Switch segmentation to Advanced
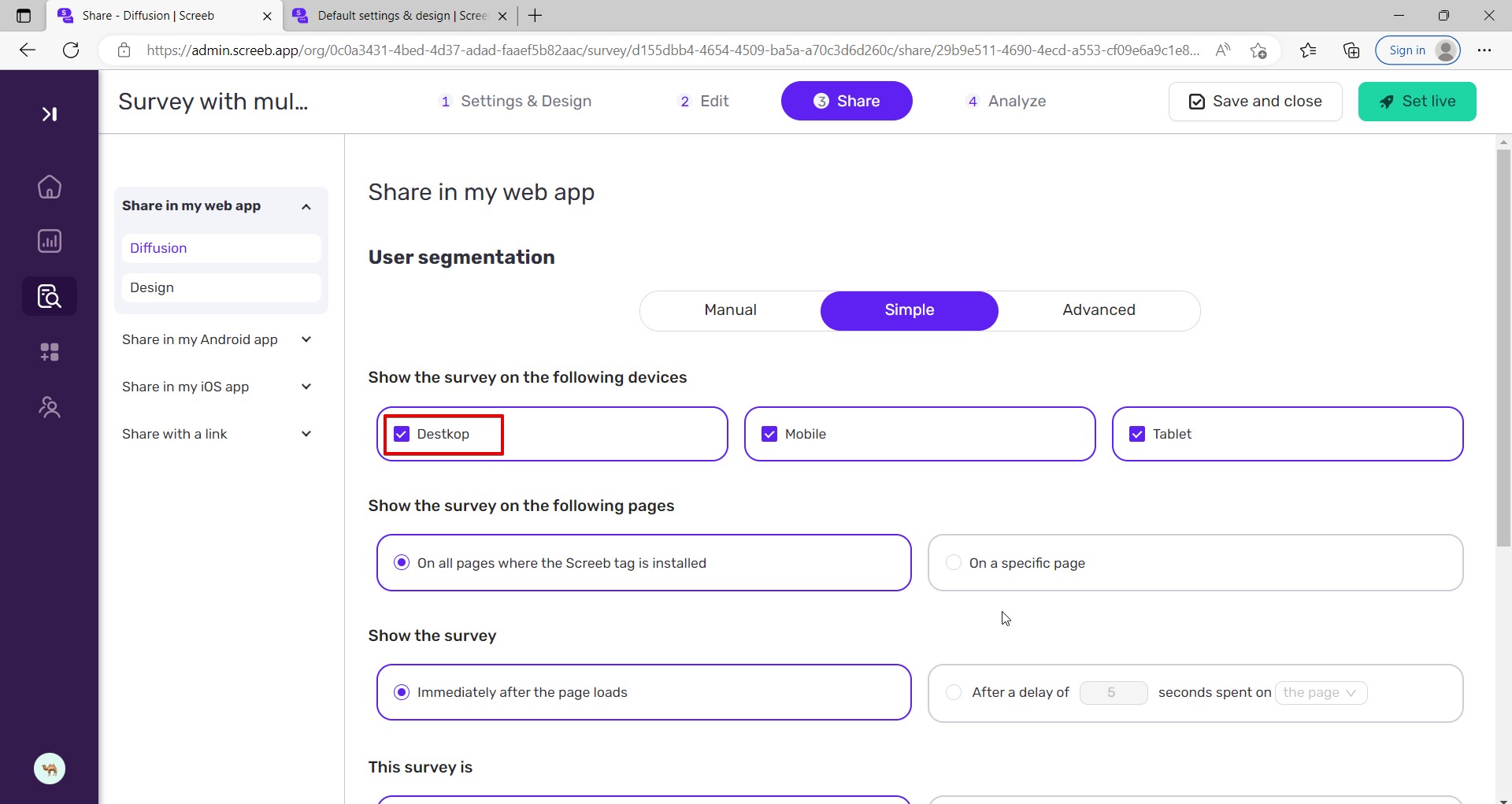Image resolution: width=1512 pixels, height=804 pixels. [1099, 310]
